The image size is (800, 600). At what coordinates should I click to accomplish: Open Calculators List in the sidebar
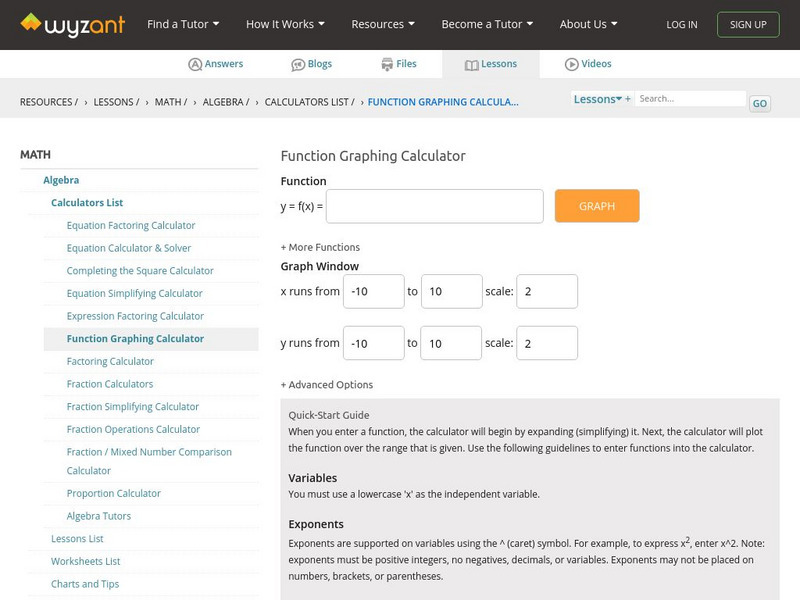click(87, 203)
